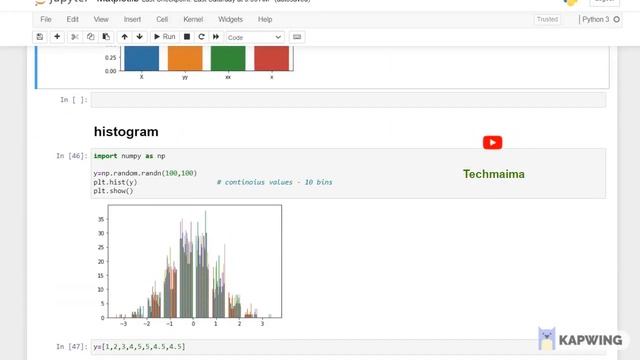Copy selected cells icon
Screen dimensions: 640x360
click(90, 37)
